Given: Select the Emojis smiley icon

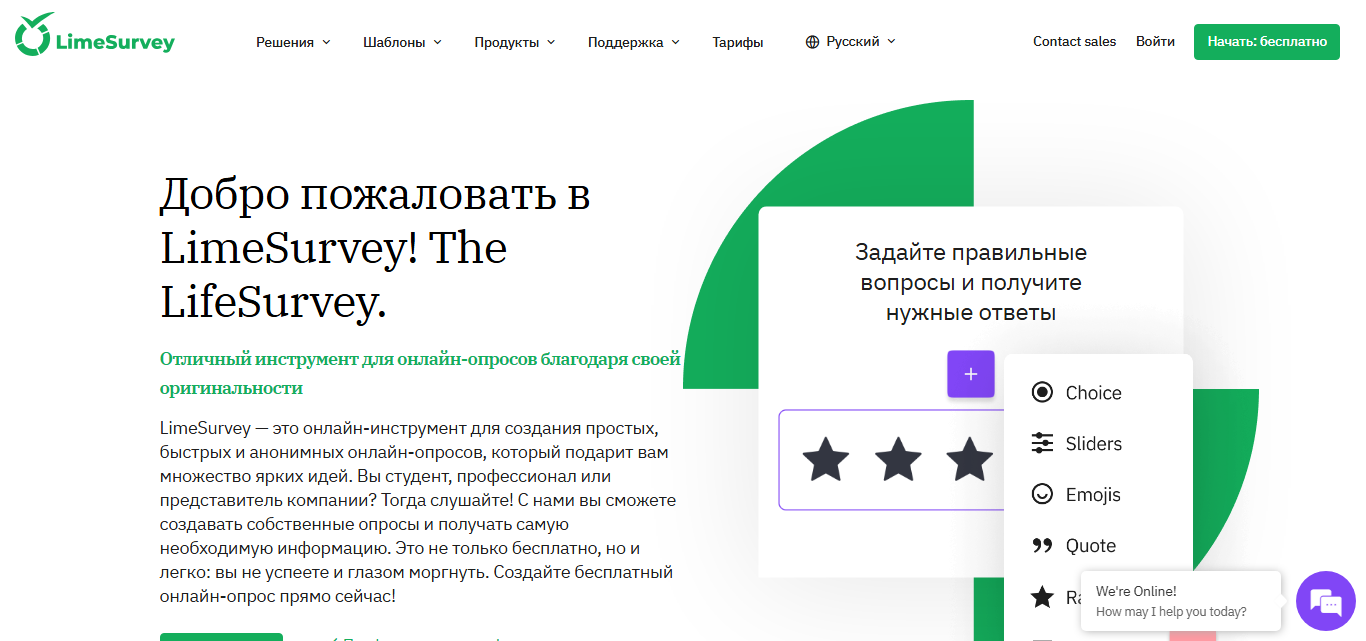Looking at the screenshot, I should (1042, 494).
